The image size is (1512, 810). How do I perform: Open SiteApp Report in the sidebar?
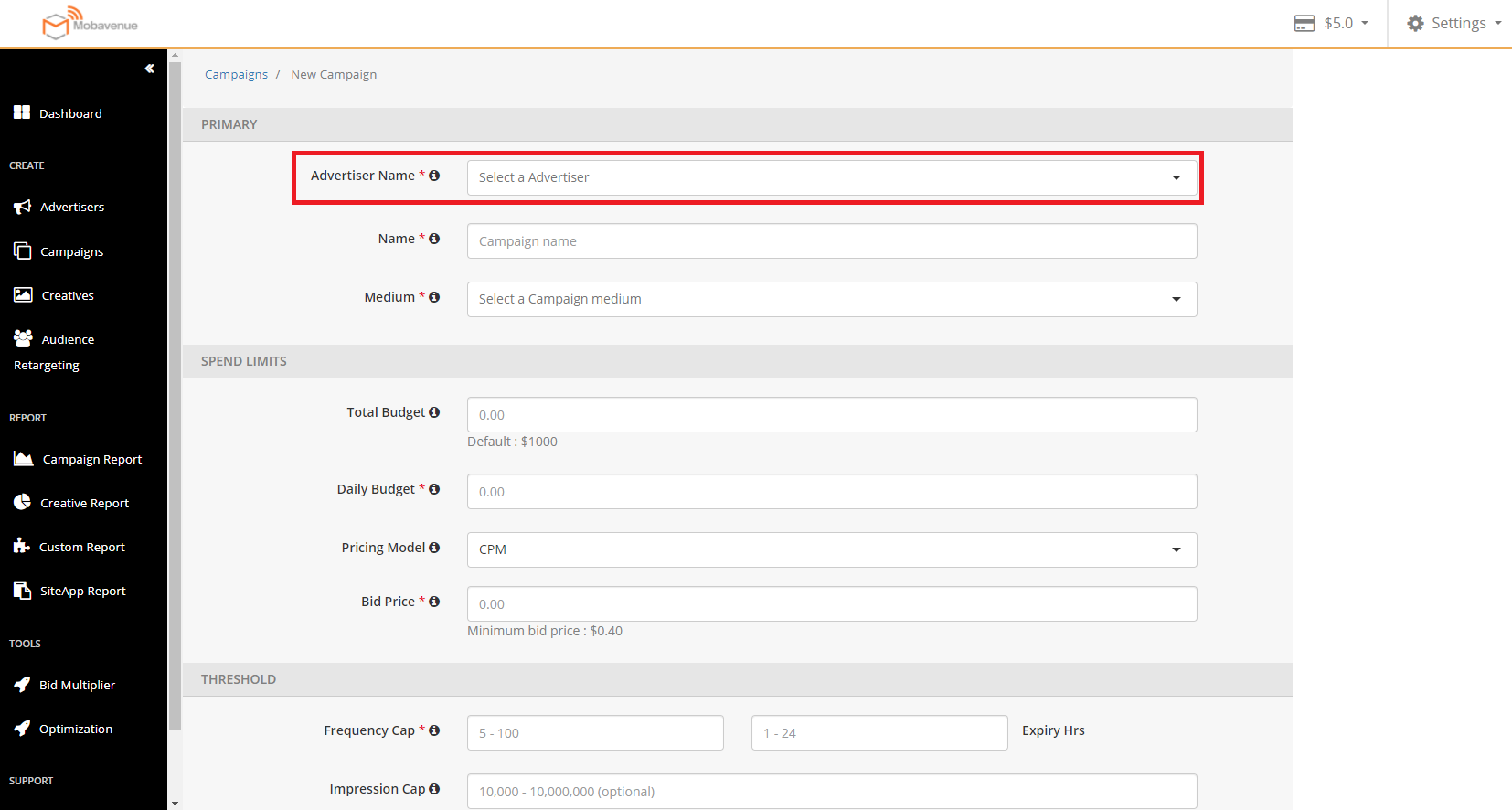coord(82,591)
